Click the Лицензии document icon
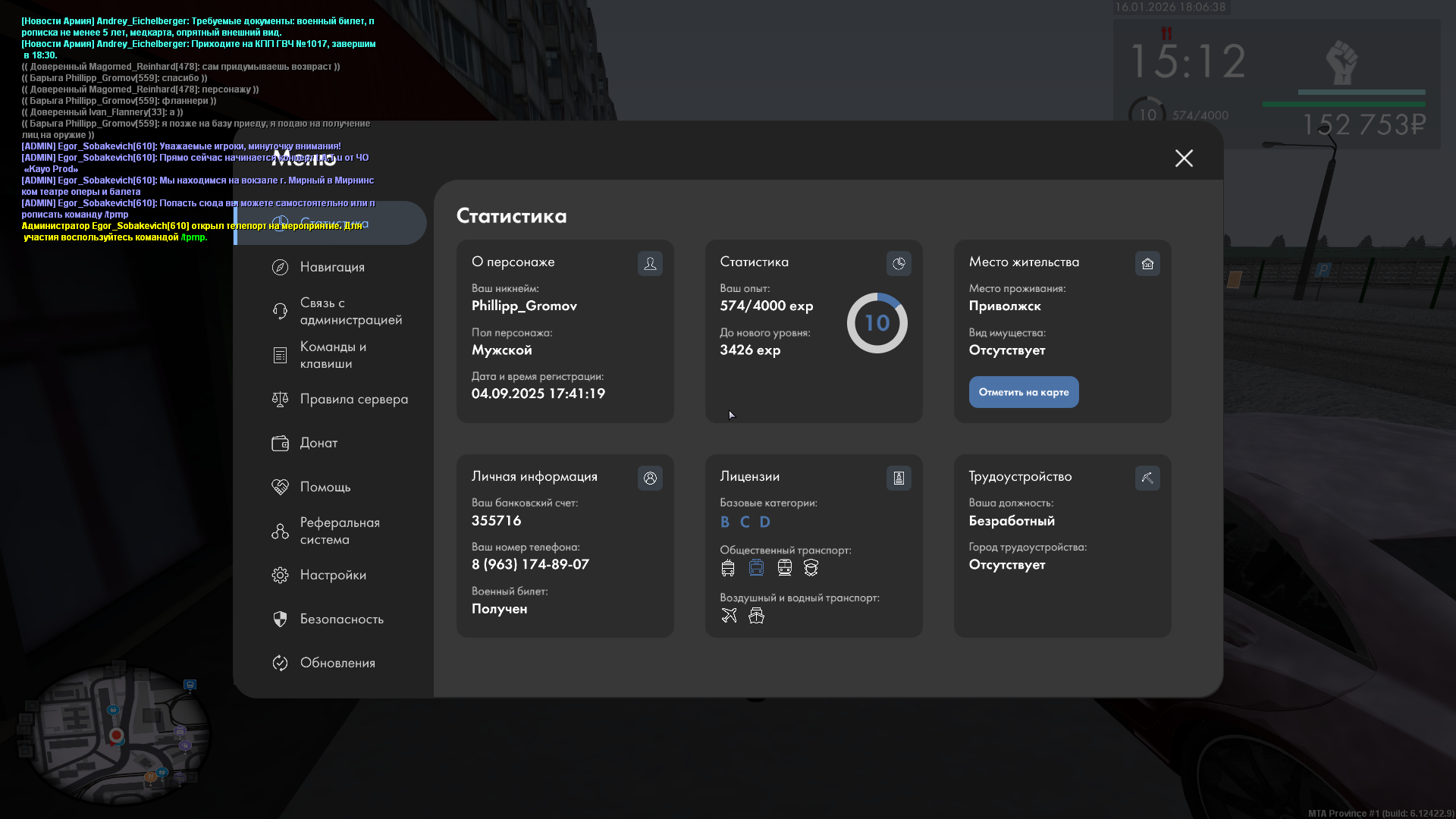This screenshot has width=1456, height=819. click(x=899, y=478)
